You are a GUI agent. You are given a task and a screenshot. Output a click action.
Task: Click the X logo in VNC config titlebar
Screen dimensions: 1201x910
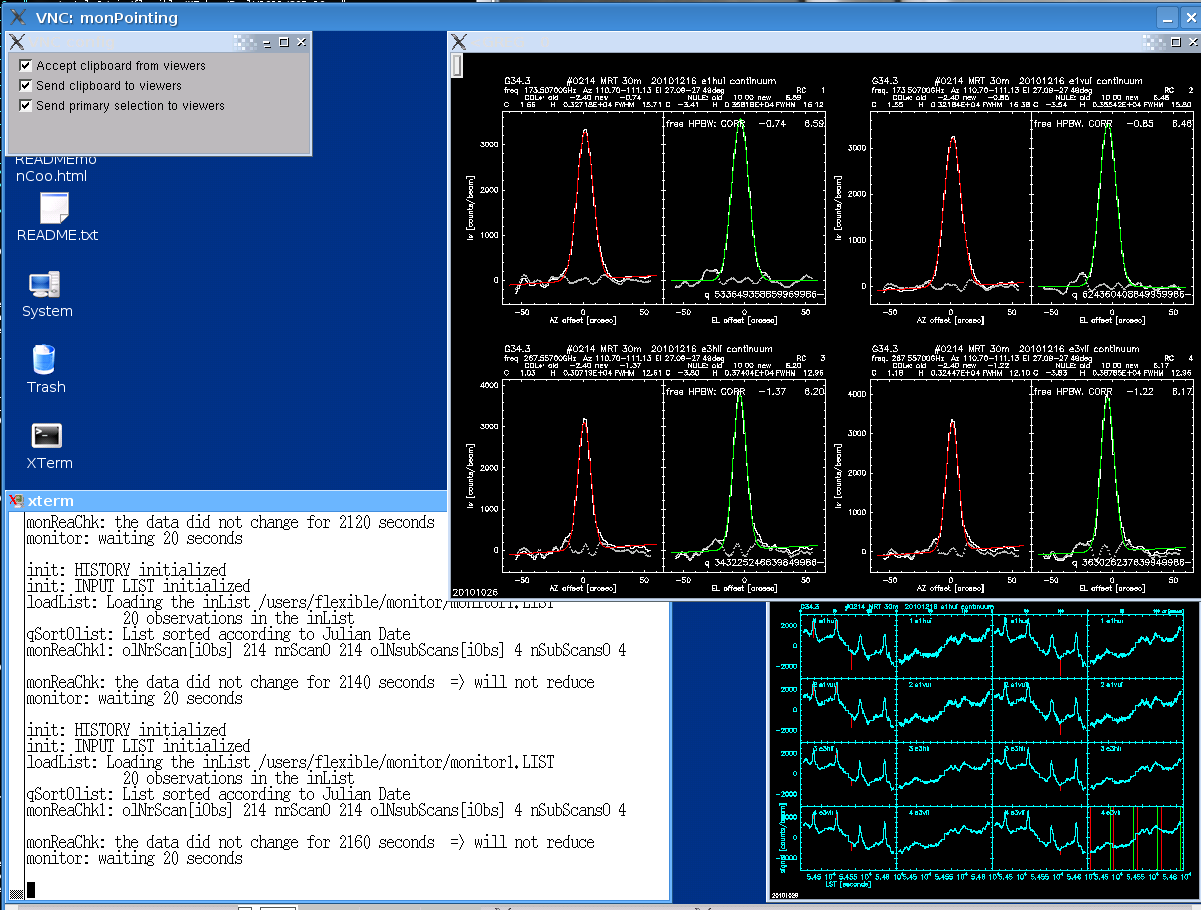(17, 42)
